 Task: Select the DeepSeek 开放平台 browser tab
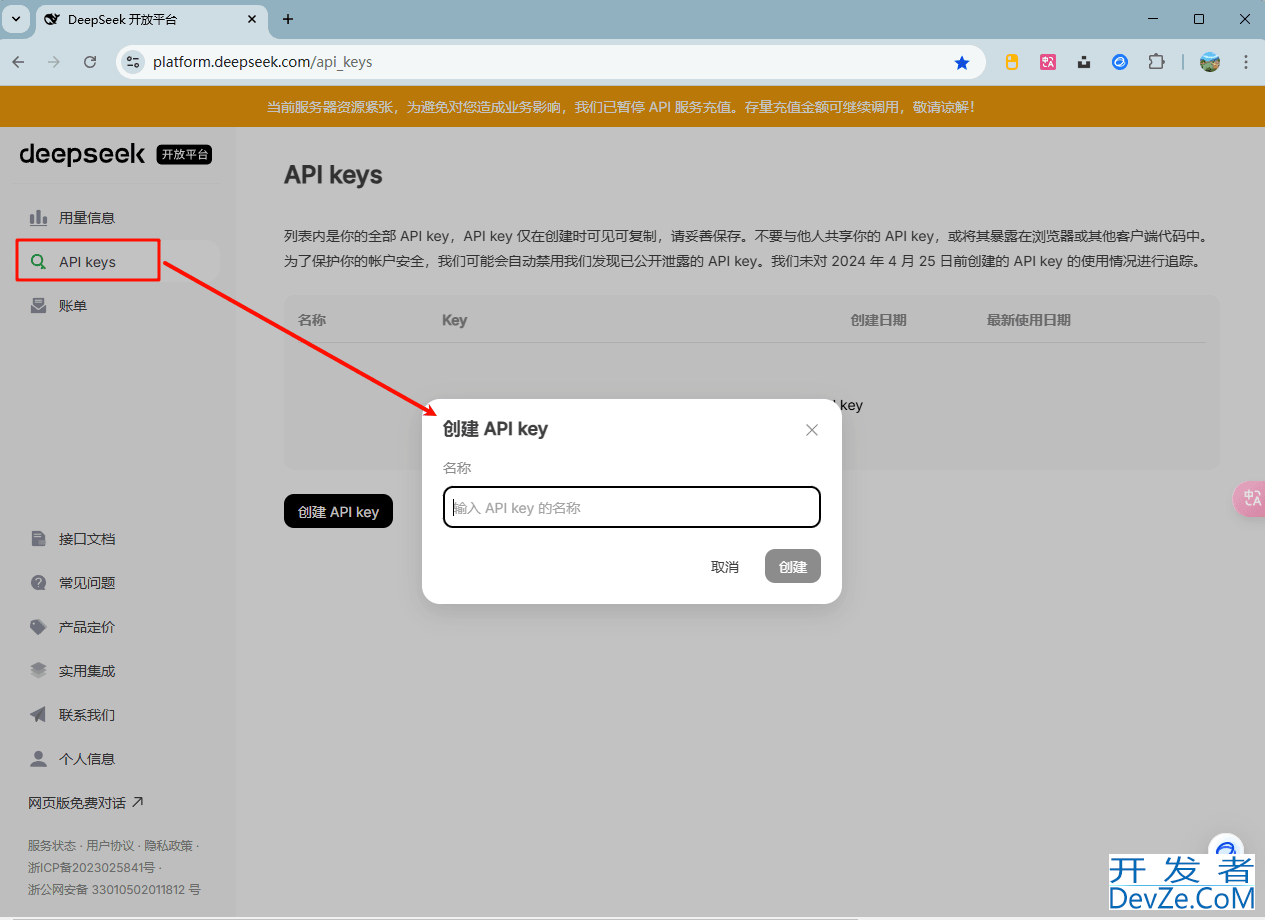[x=150, y=19]
